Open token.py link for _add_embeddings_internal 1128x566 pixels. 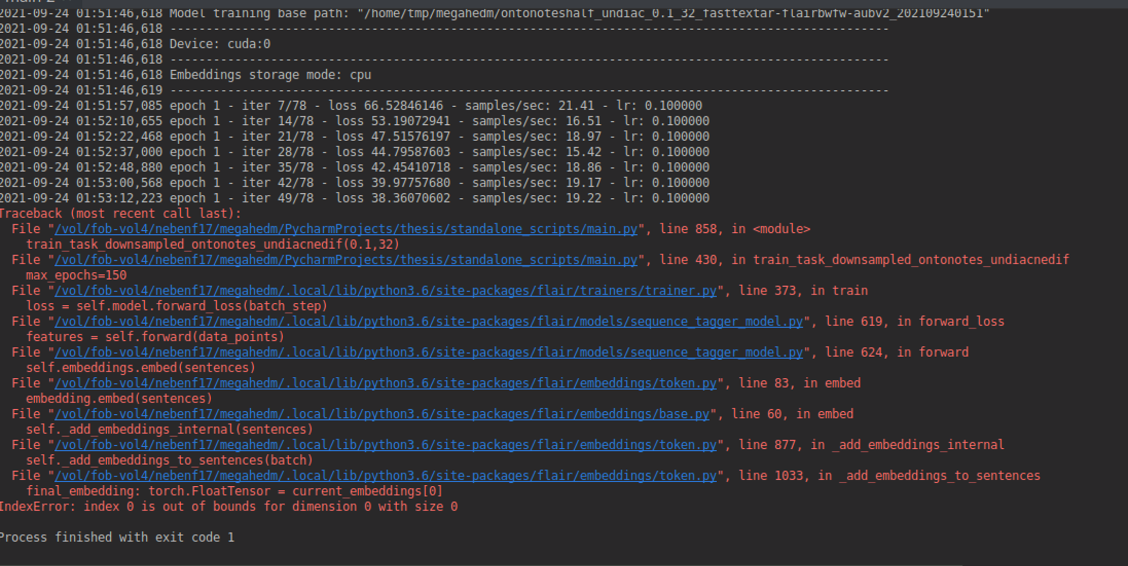click(x=386, y=445)
